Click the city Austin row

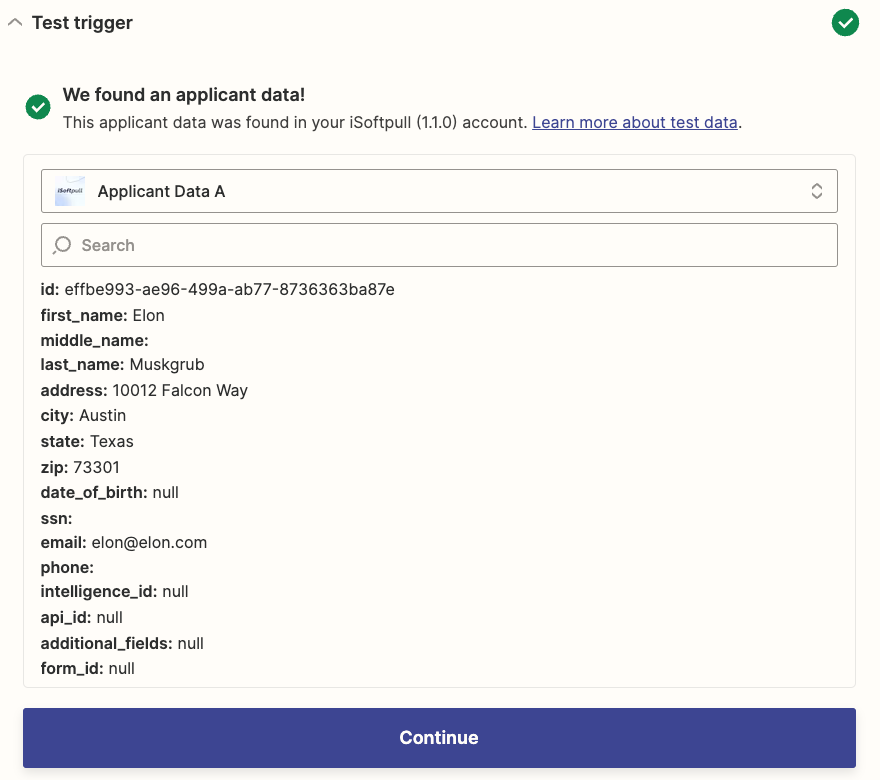[x=83, y=416]
